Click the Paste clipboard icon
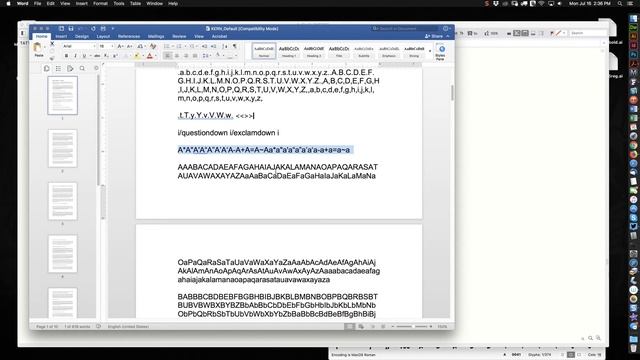 38,47
